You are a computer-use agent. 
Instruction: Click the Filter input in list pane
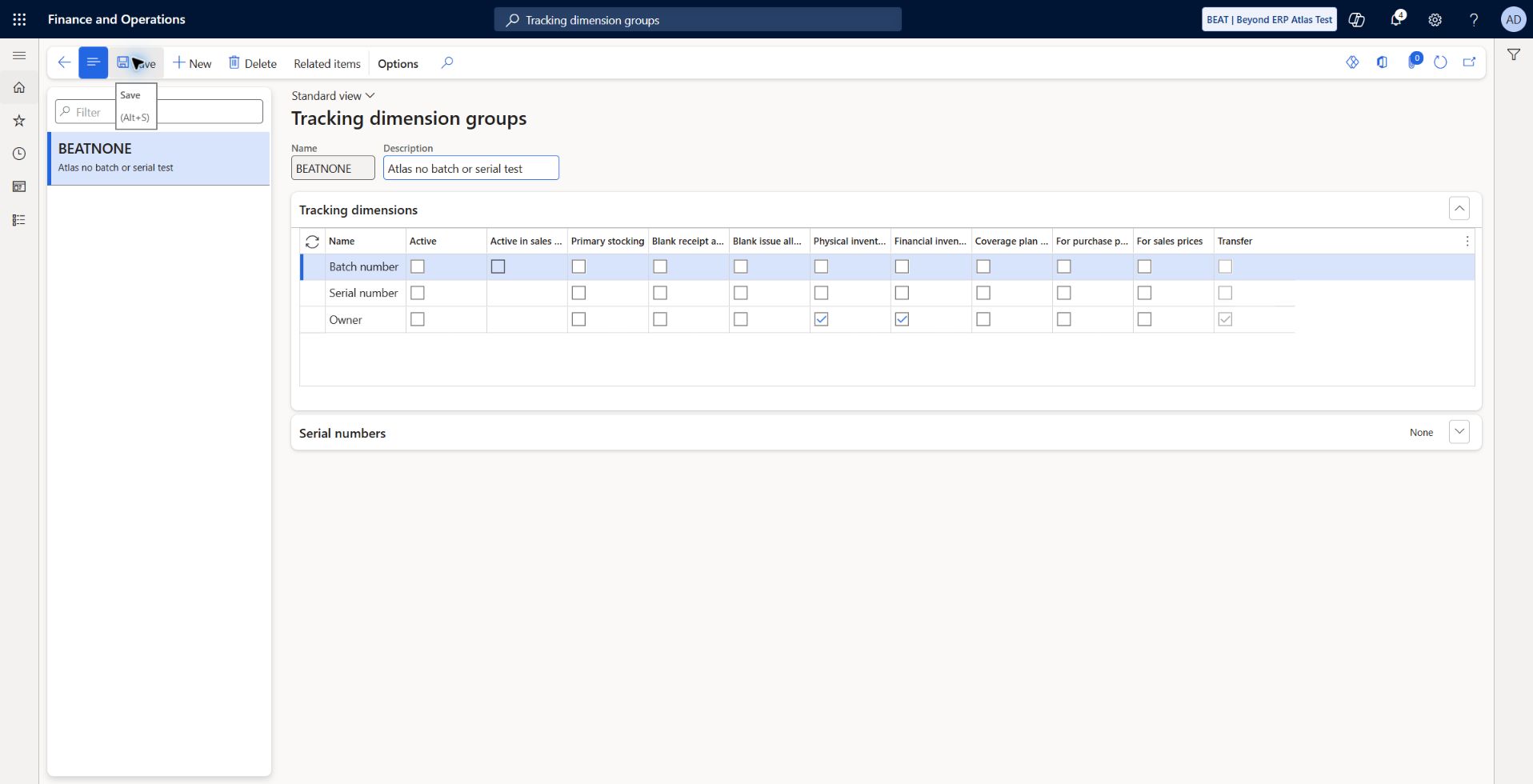click(x=158, y=112)
